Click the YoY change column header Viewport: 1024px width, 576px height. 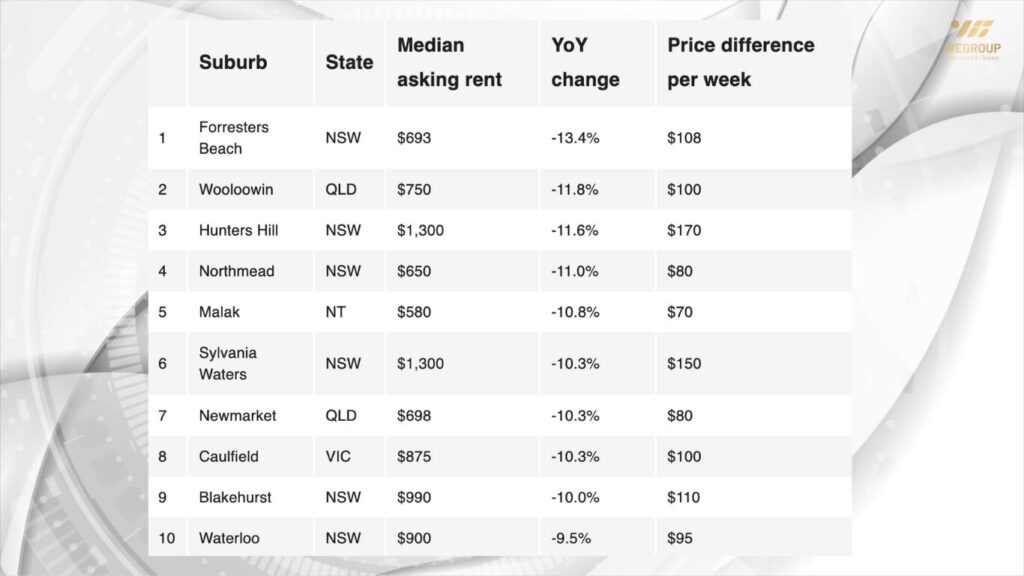tap(585, 62)
